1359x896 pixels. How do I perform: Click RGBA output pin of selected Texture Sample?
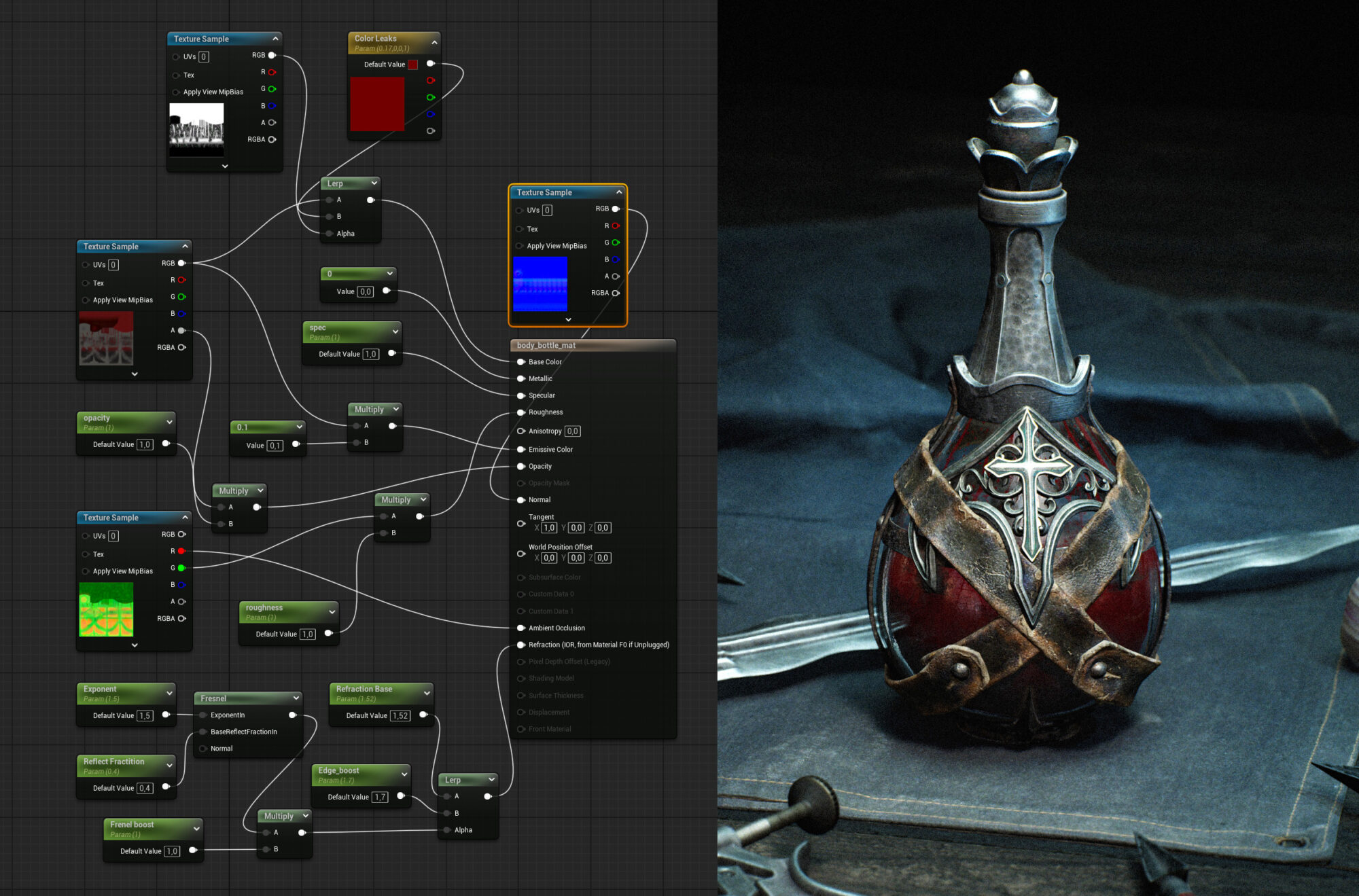[616, 293]
